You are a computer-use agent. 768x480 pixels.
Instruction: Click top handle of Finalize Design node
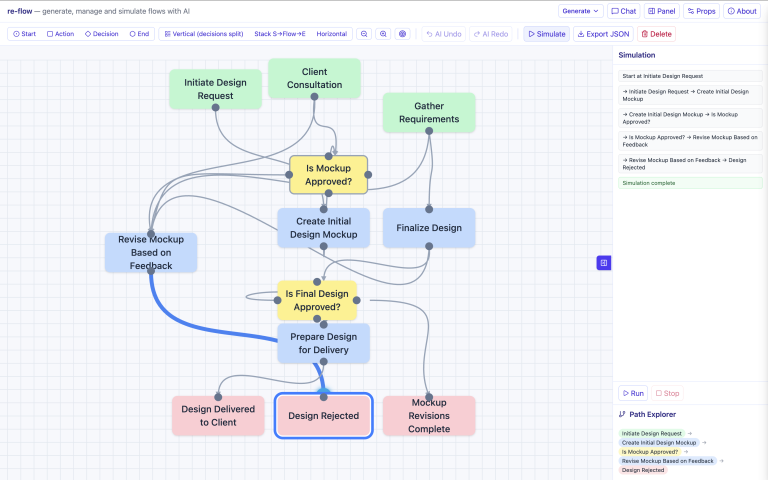coord(429,209)
